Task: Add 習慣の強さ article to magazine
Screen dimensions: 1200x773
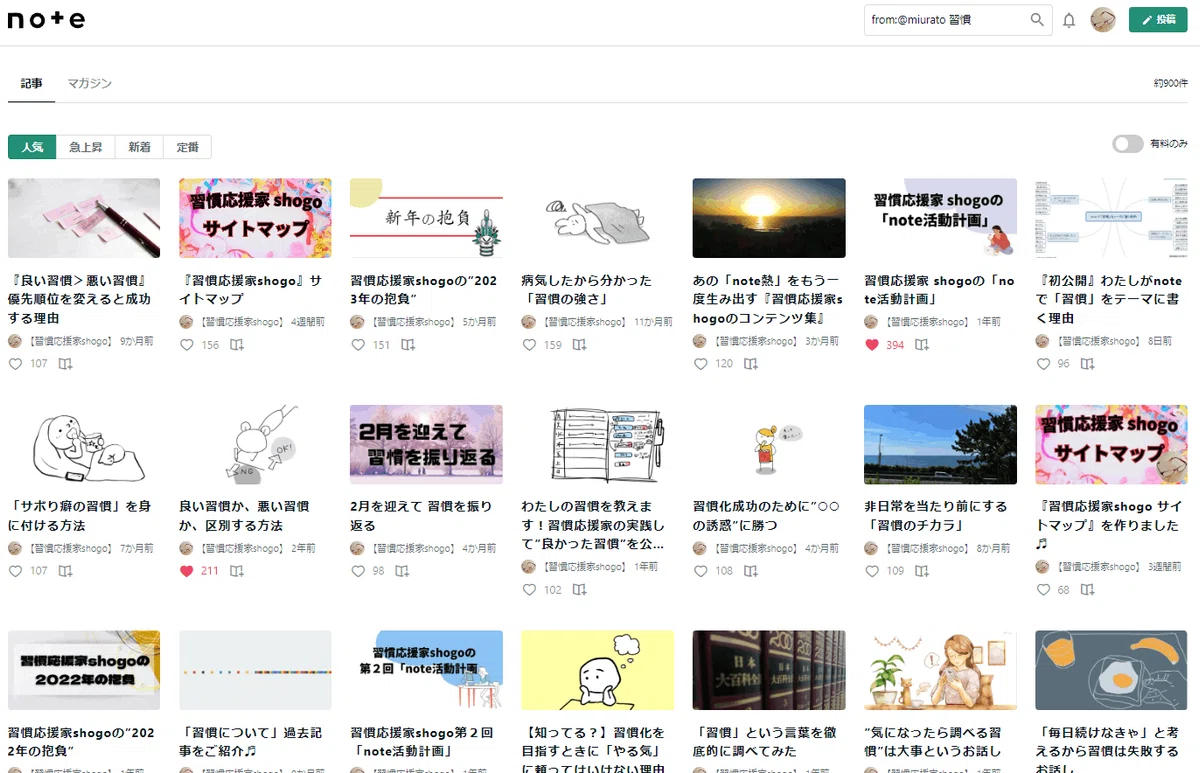Action: click(580, 345)
